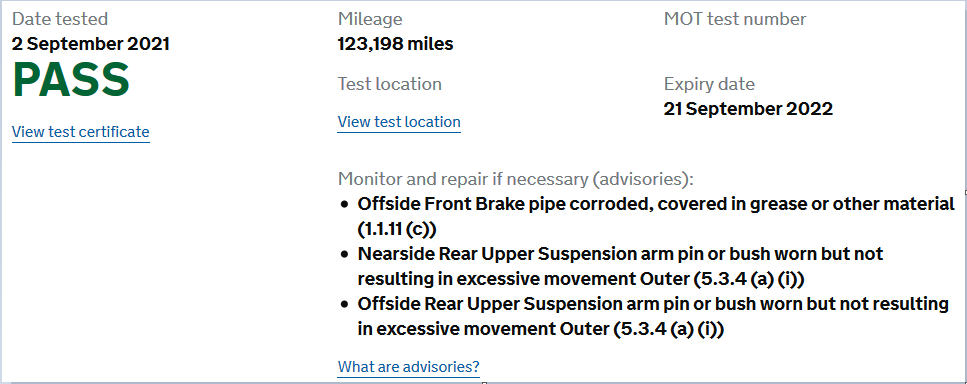The image size is (967, 384).
Task: Click the MOT test number label
Action: pyautogui.click(x=735, y=19)
